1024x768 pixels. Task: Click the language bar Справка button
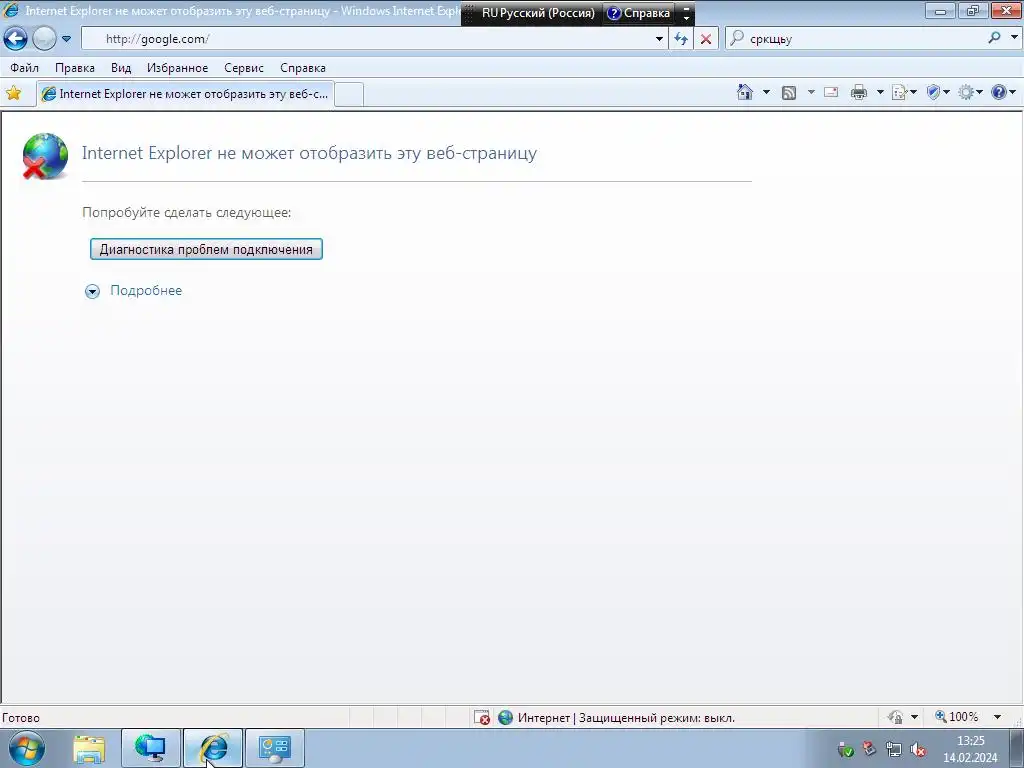(639, 13)
